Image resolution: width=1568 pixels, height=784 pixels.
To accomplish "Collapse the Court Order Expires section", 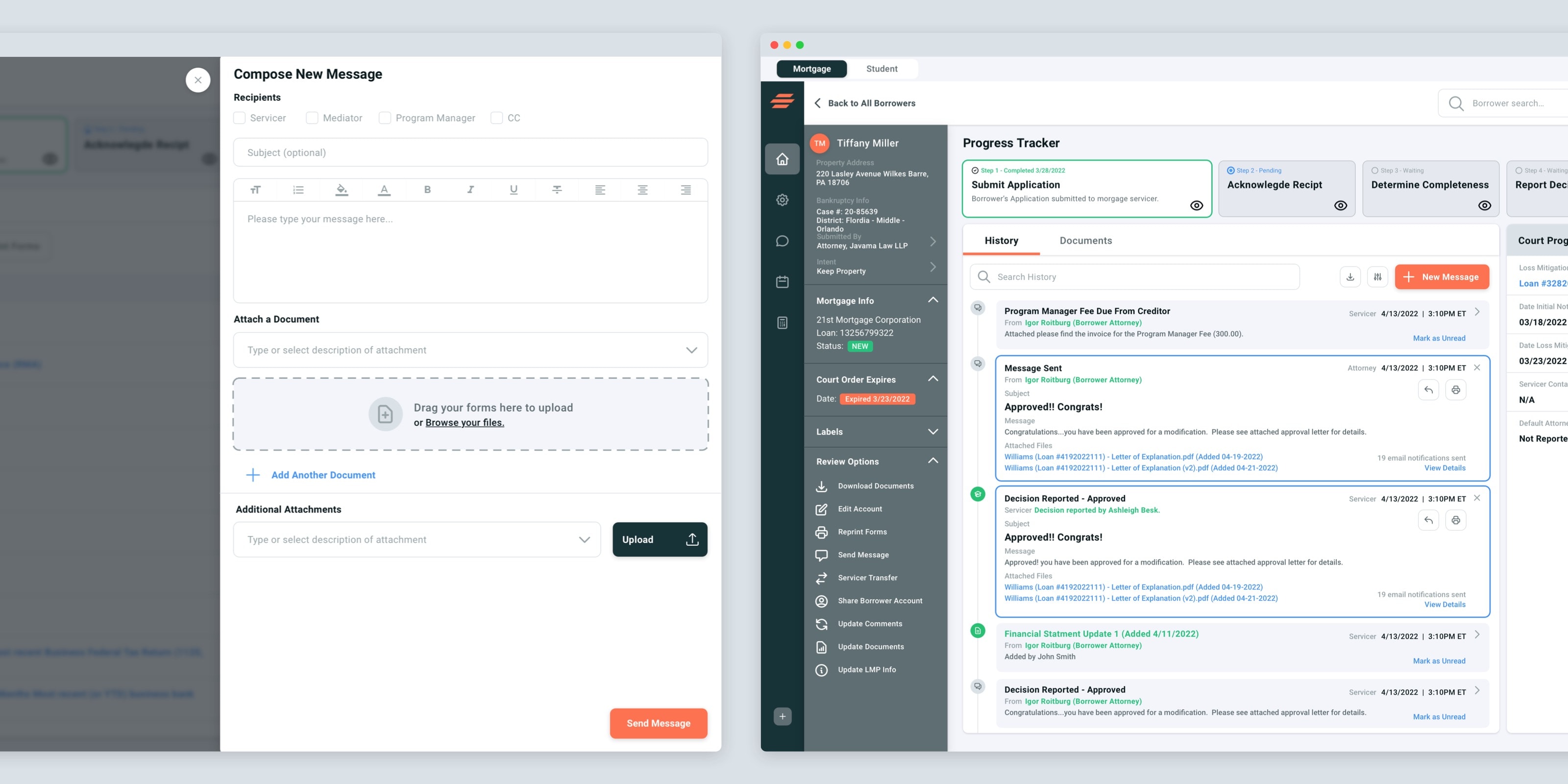I will pyautogui.click(x=932, y=379).
